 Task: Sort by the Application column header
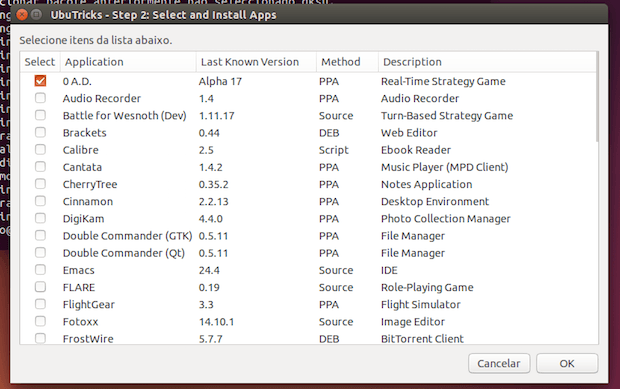128,62
